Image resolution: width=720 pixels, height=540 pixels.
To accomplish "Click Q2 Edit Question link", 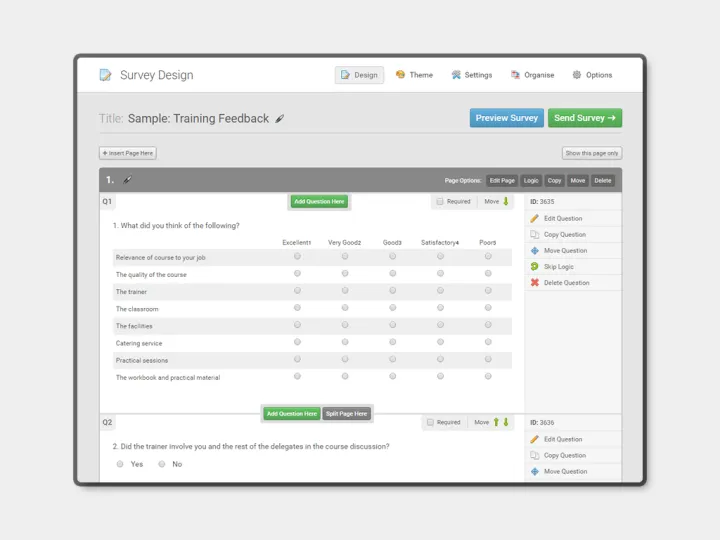I will coord(563,439).
